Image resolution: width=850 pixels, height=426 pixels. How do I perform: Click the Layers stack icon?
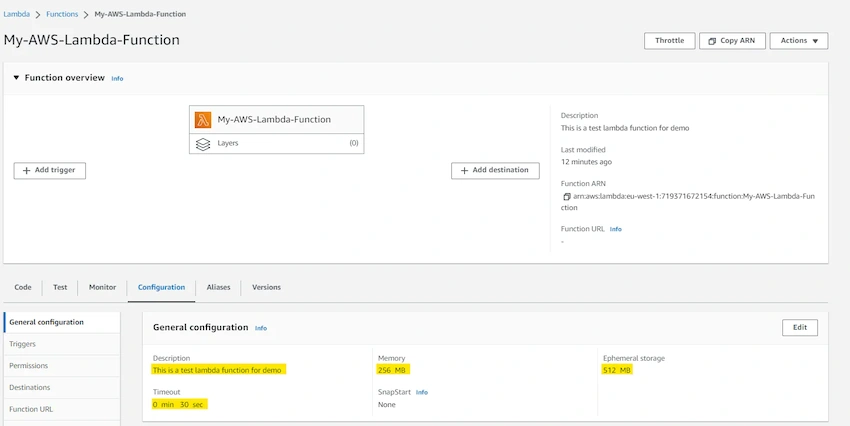pos(203,144)
